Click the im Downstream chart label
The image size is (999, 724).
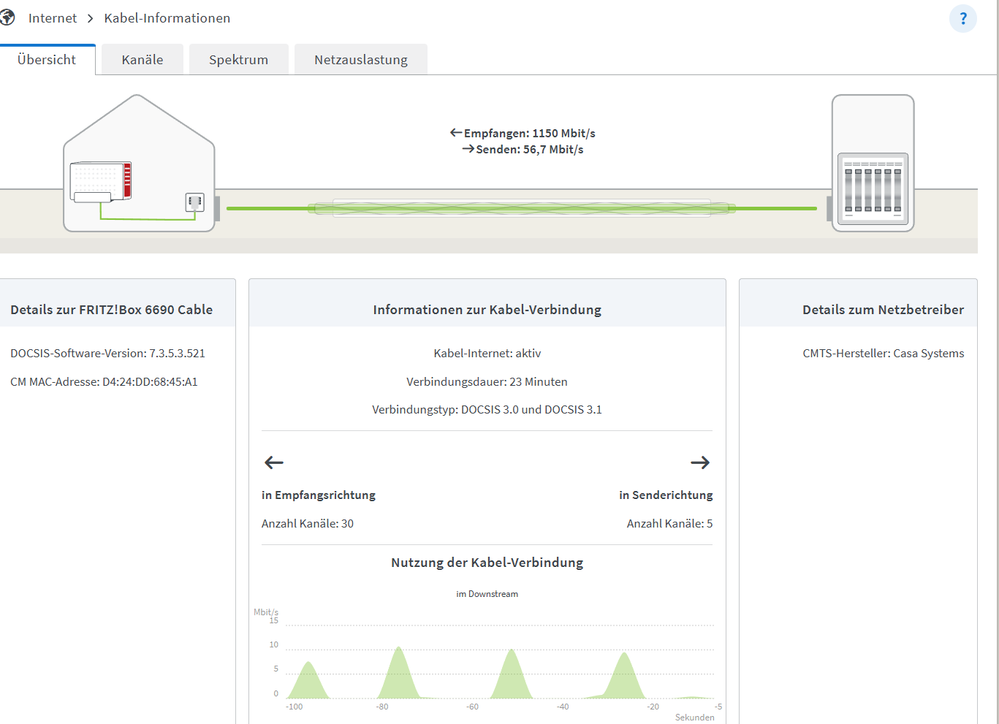[487, 594]
